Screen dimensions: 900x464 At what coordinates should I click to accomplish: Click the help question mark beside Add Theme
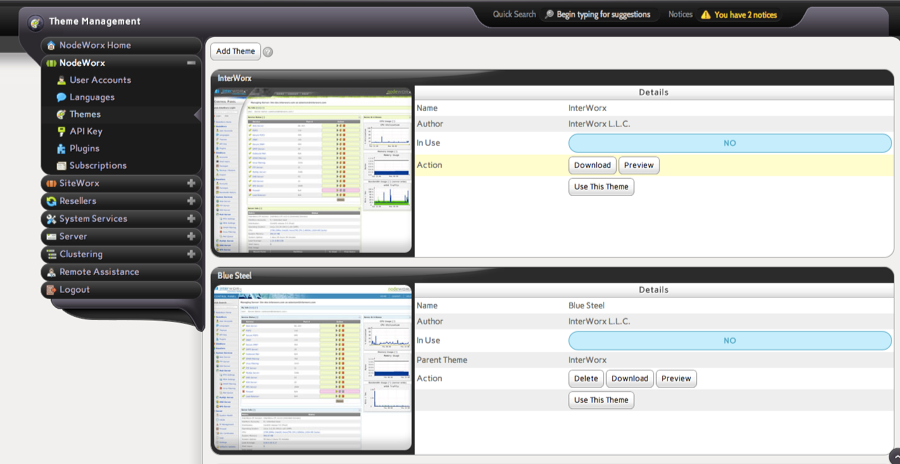coord(267,52)
